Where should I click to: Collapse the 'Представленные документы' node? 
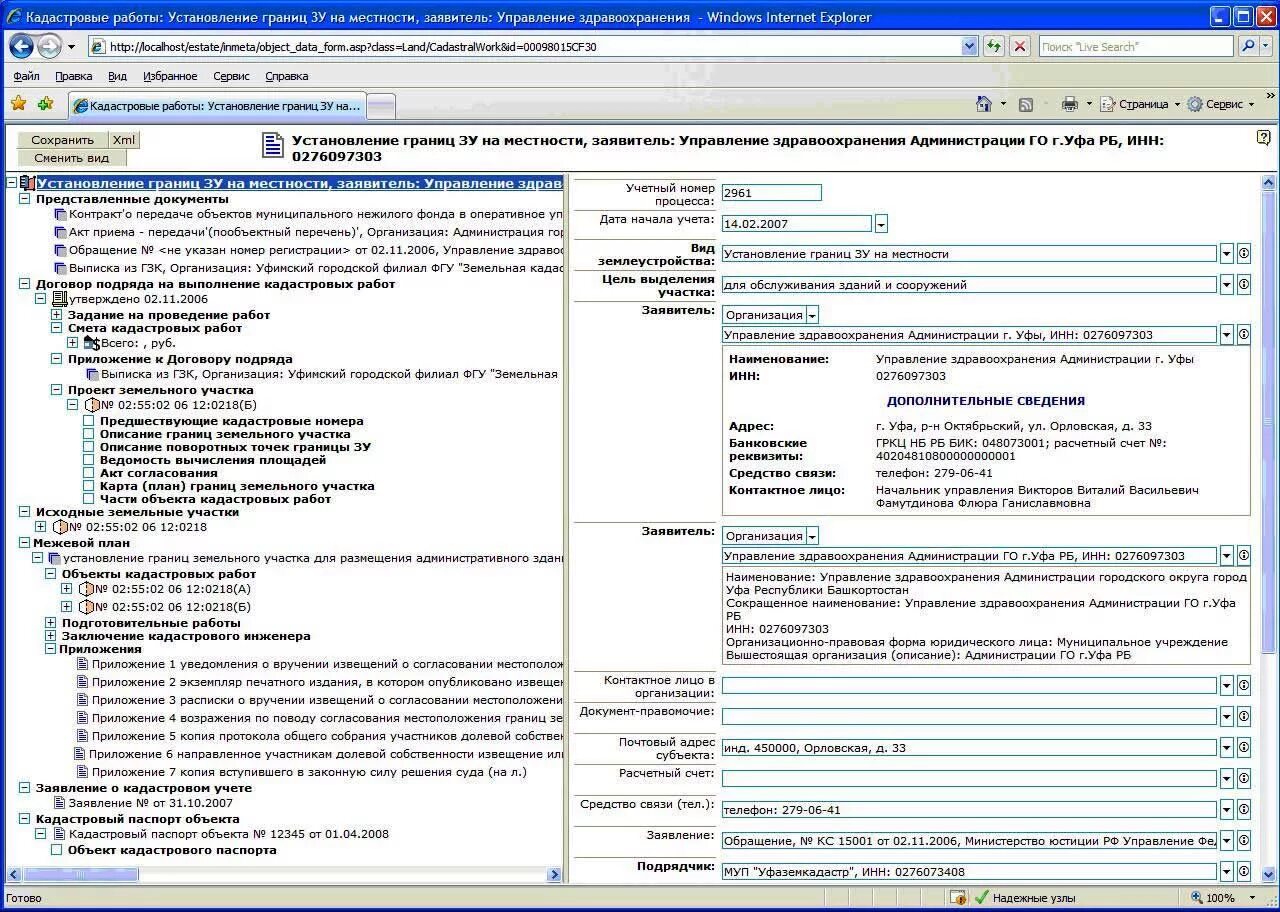25,199
